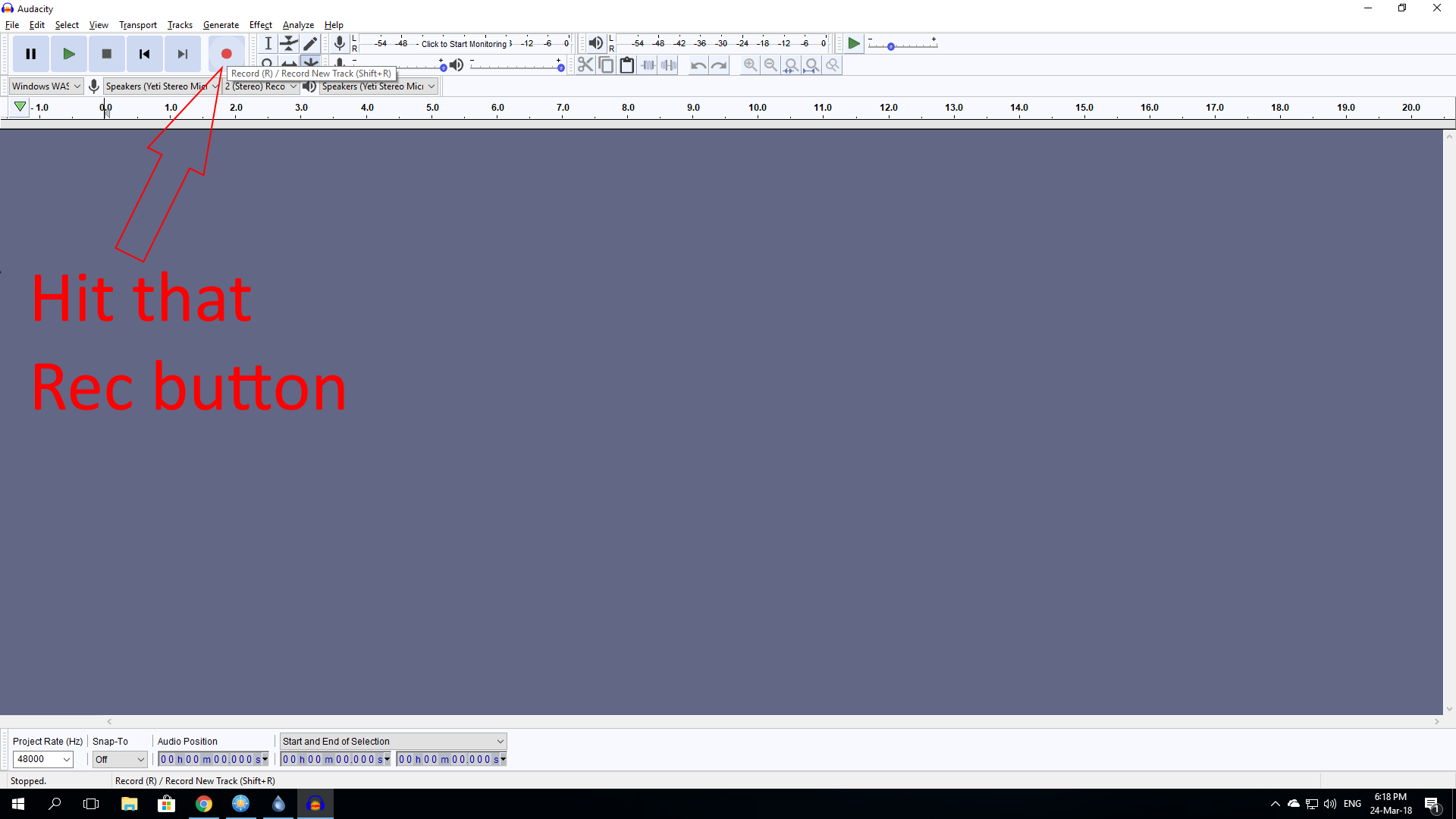
Task: Skip to Start of the track
Action: click(x=145, y=54)
